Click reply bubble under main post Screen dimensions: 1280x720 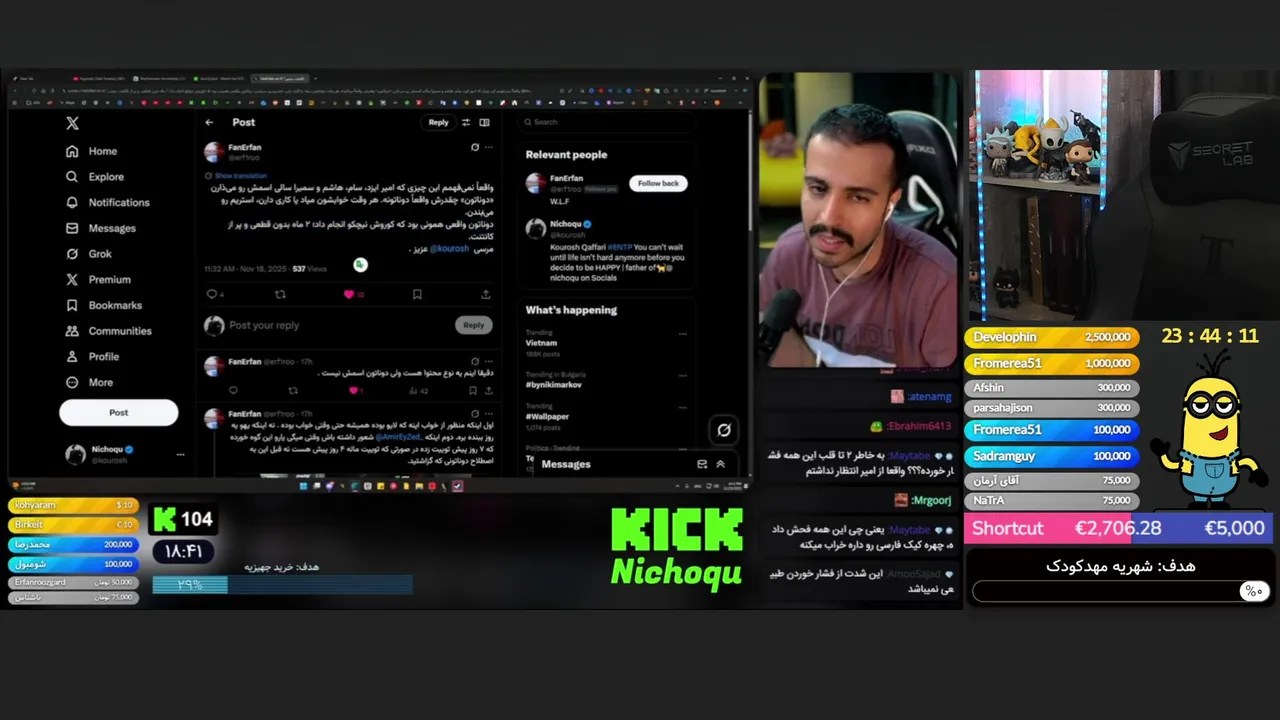pos(211,294)
